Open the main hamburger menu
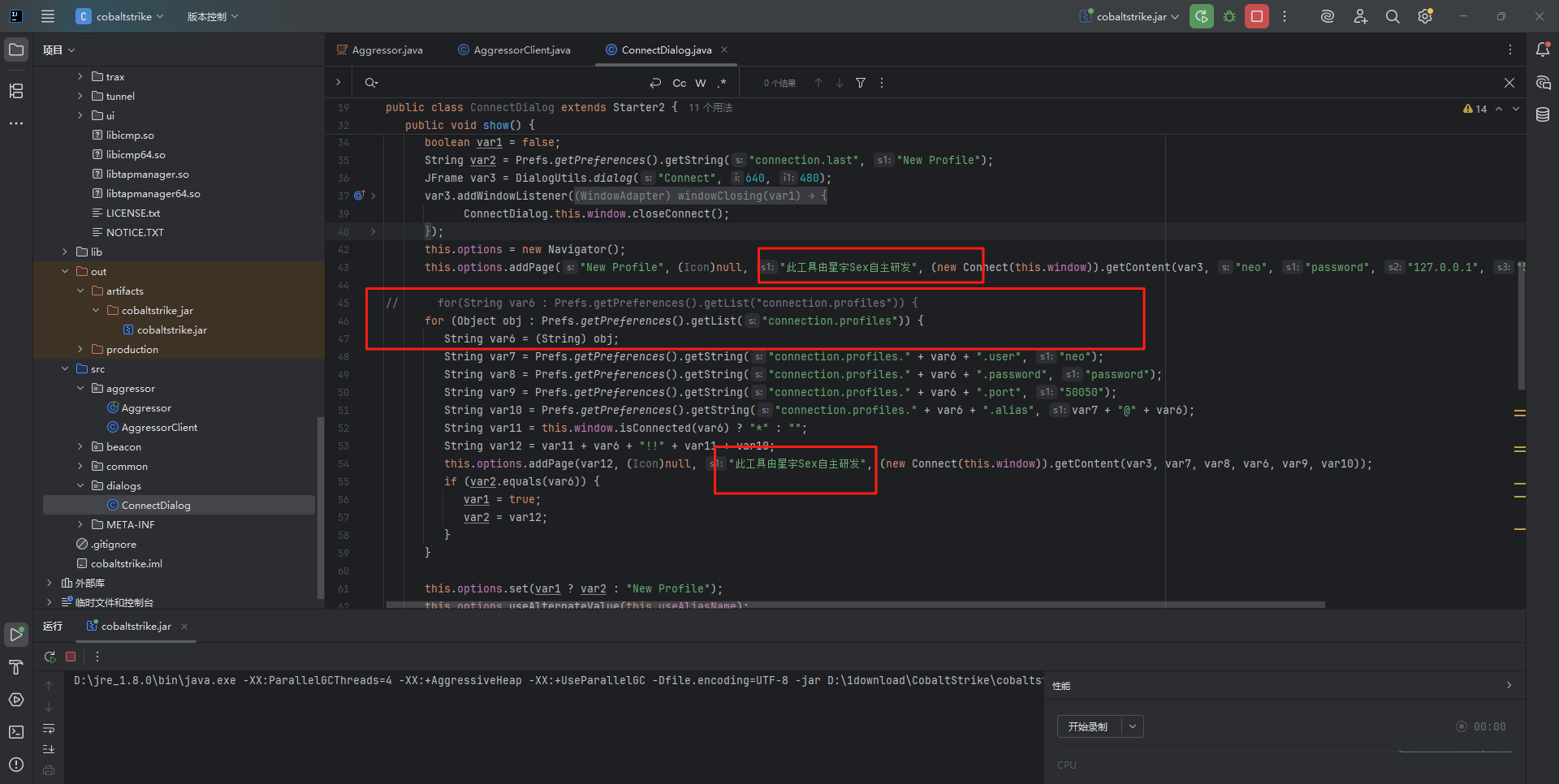Screen dimensions: 1559x784 point(48,16)
